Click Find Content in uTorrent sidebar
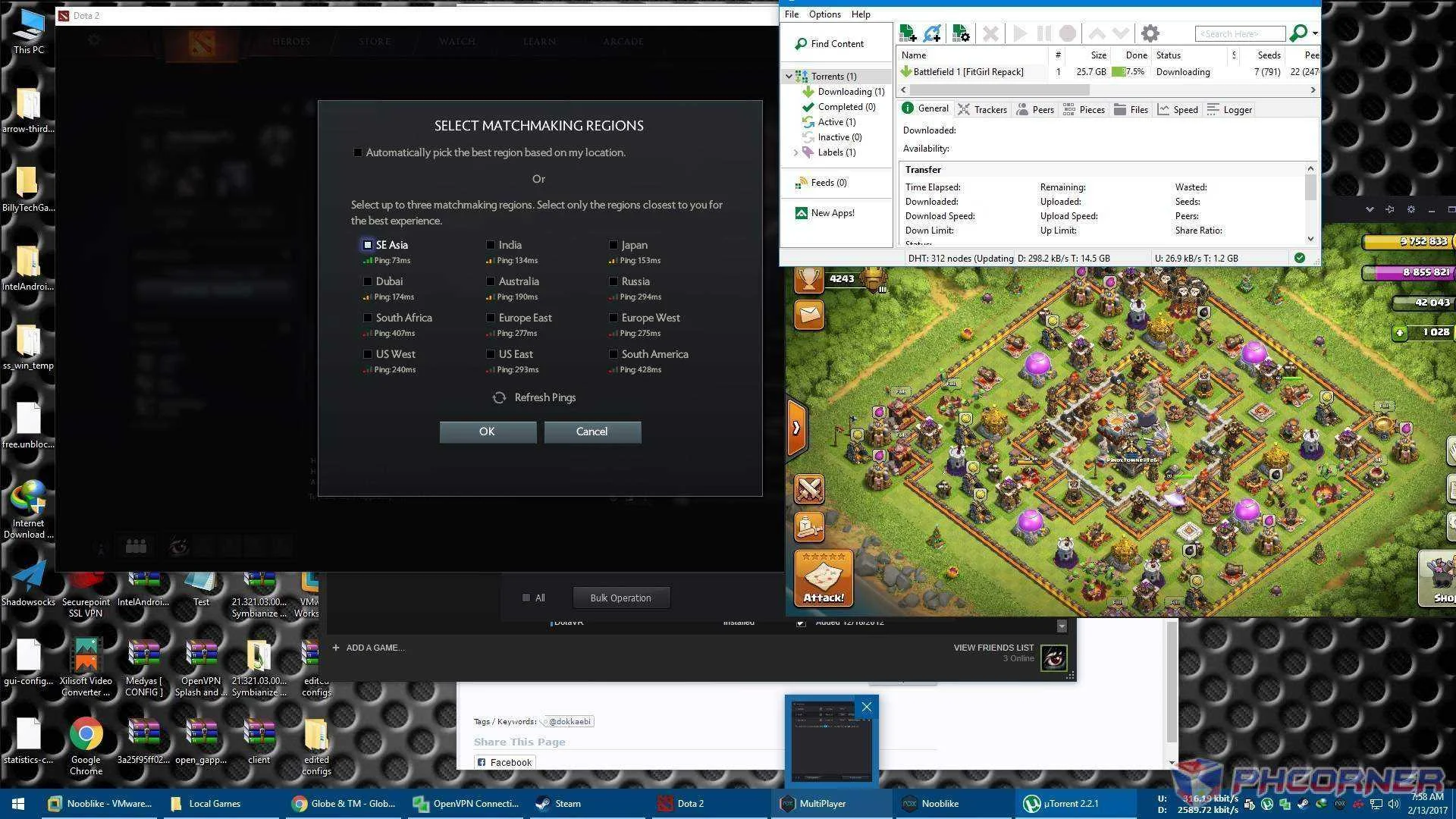 829,44
